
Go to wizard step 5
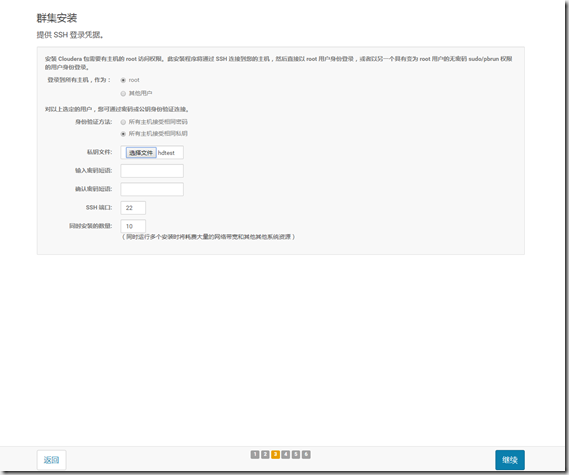296,454
